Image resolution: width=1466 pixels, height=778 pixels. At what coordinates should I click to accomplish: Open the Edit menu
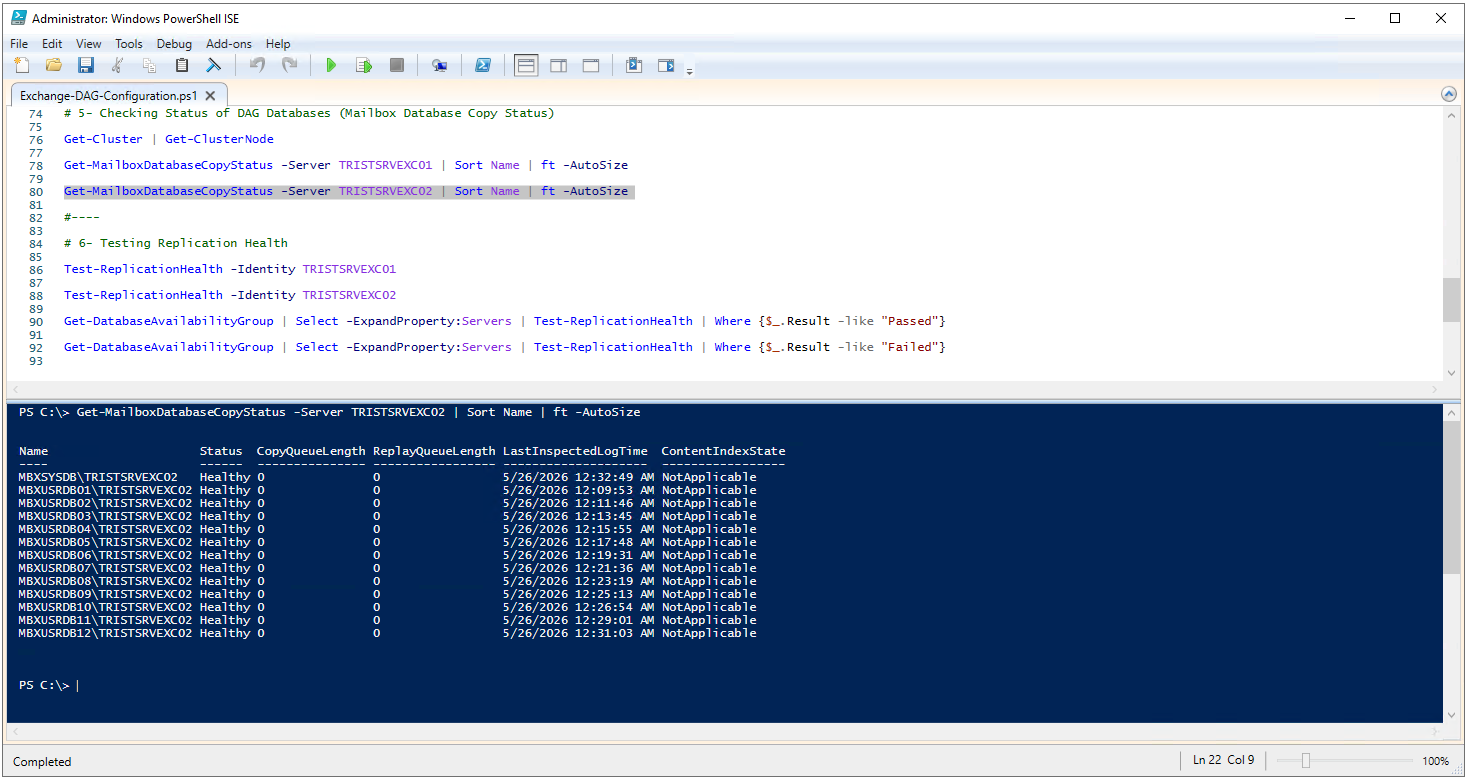pos(52,44)
